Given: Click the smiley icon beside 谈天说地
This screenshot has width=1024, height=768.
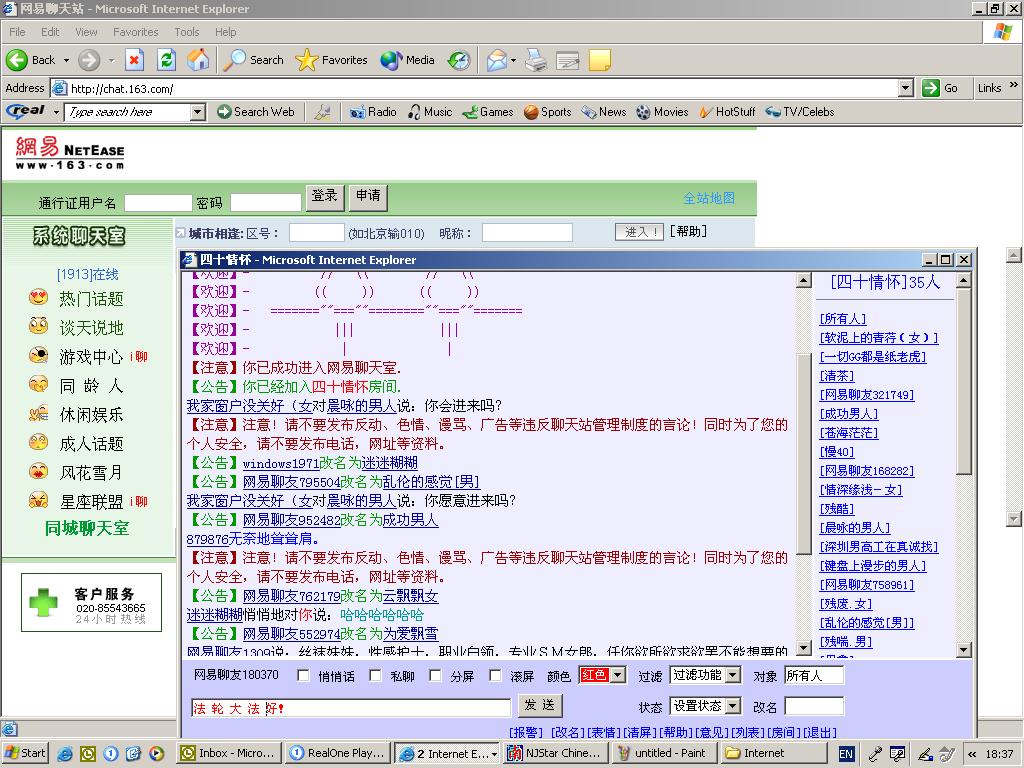Looking at the screenshot, I should 39,326.
